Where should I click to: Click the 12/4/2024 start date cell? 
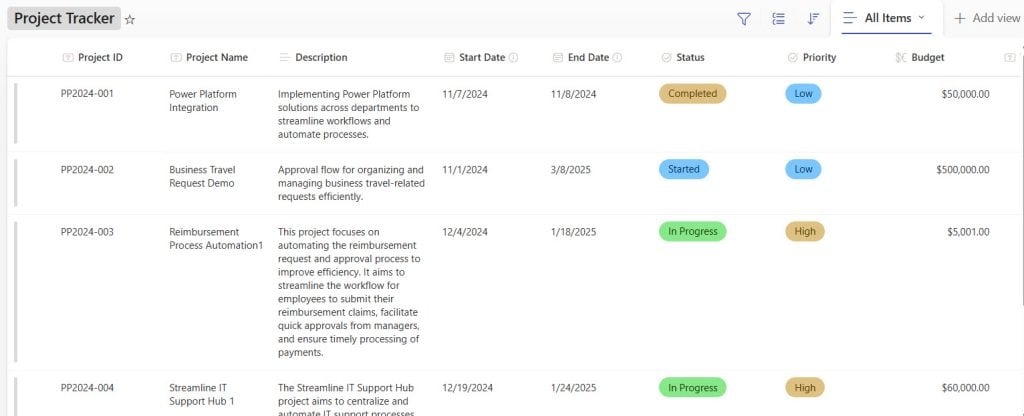pos(465,232)
